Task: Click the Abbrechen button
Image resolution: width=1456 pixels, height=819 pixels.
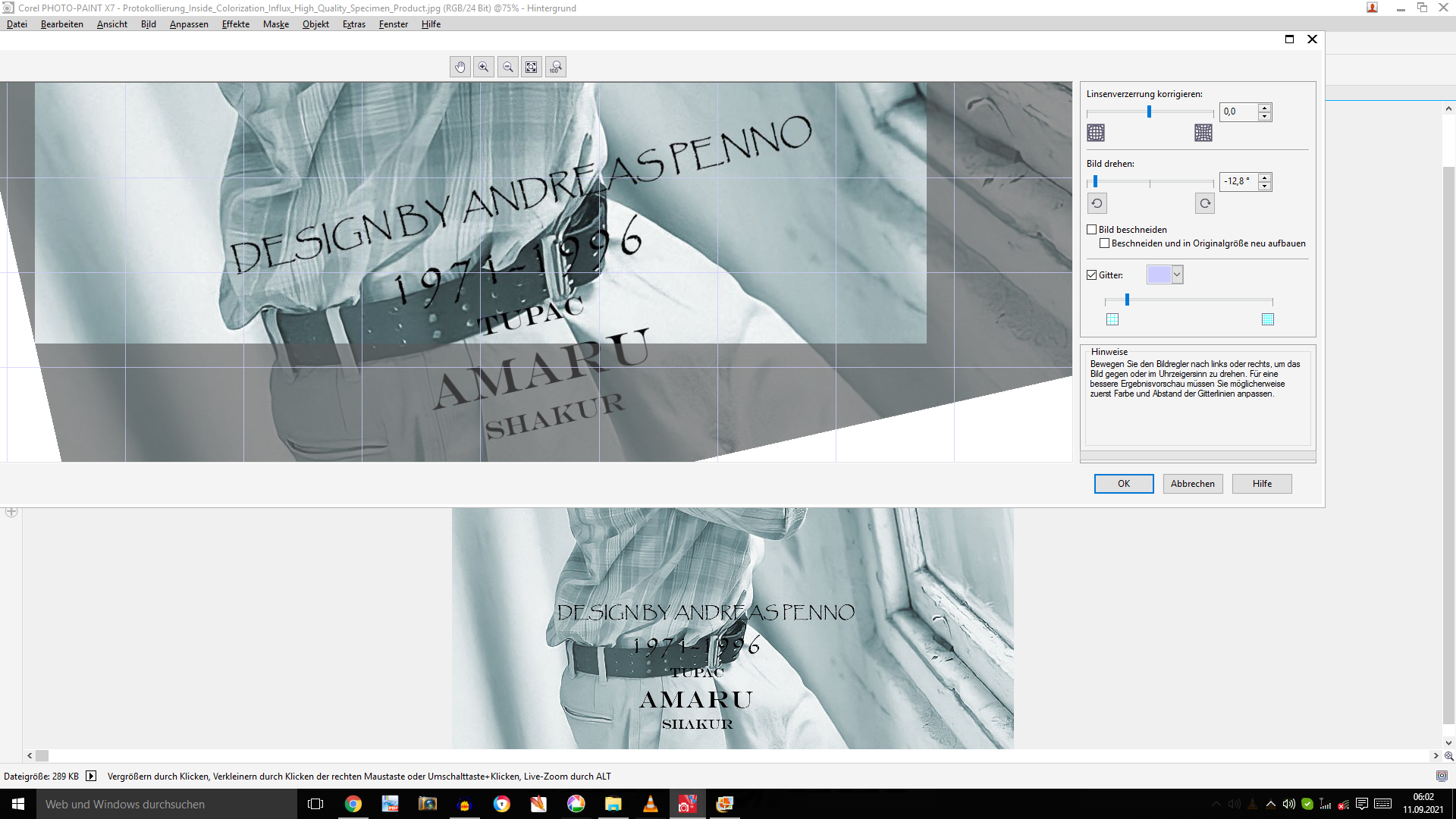Action: (1193, 484)
